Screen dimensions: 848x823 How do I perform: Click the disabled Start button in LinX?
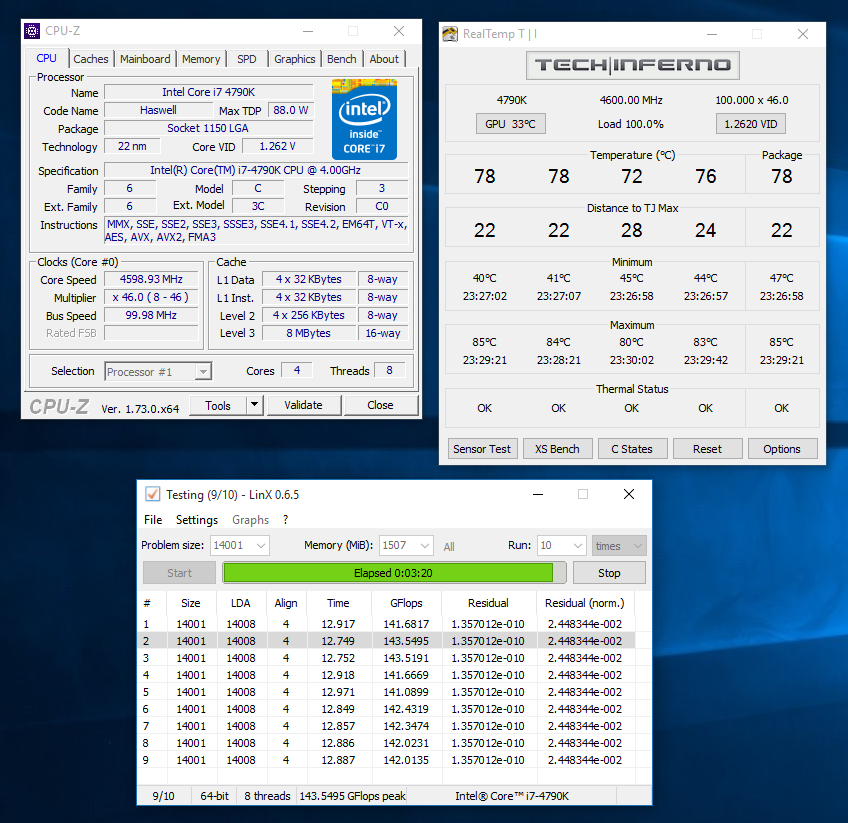pos(179,573)
